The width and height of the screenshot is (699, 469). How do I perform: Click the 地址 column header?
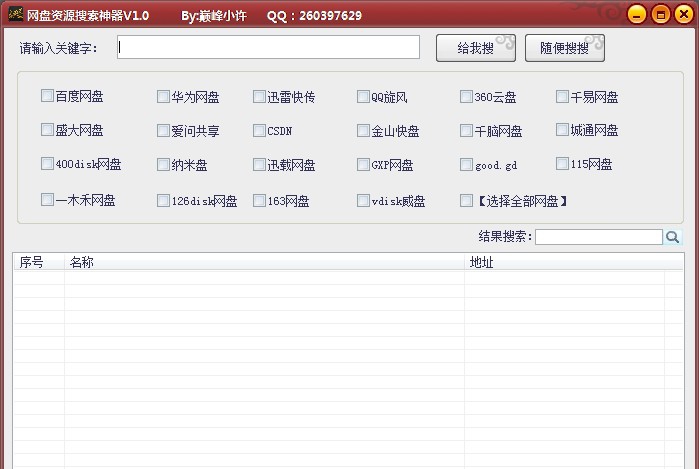click(x=573, y=262)
